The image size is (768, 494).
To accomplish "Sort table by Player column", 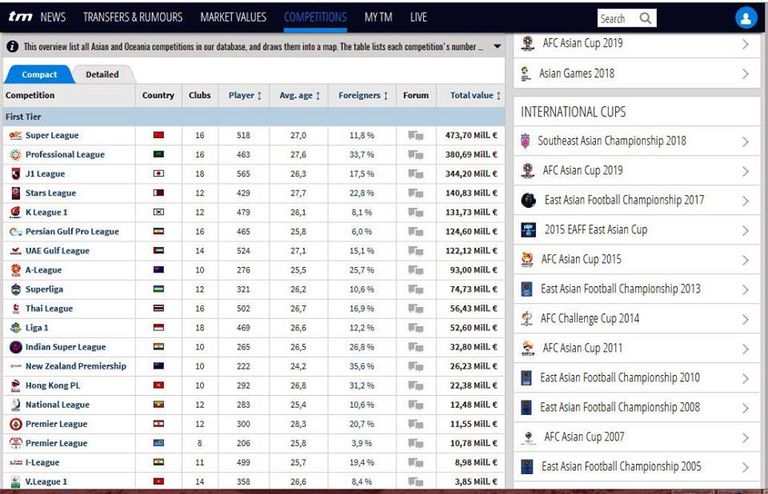I will click(x=244, y=96).
